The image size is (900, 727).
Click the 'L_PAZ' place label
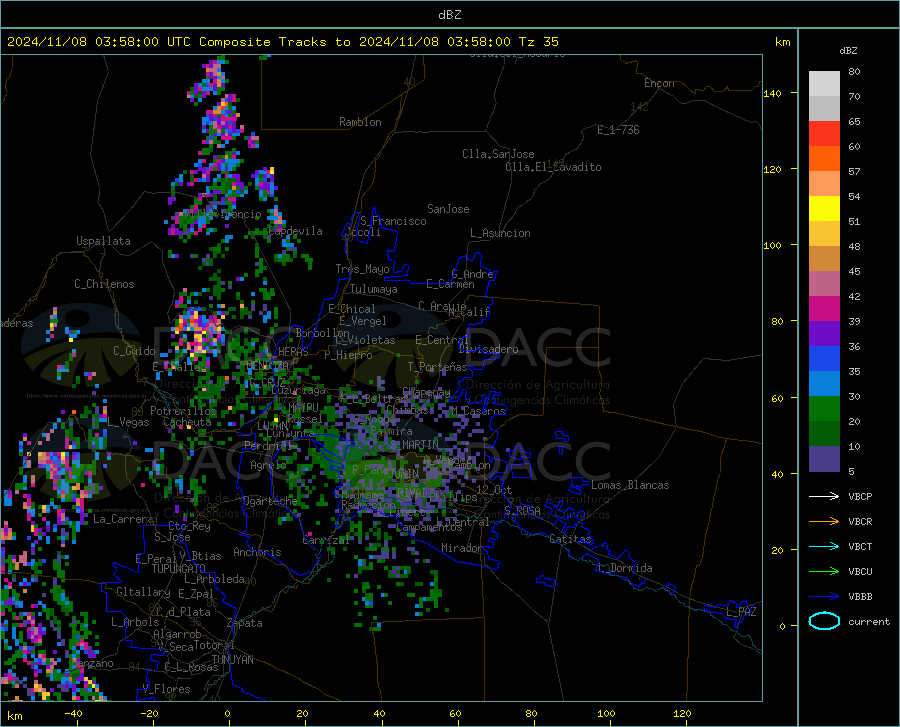click(x=741, y=612)
